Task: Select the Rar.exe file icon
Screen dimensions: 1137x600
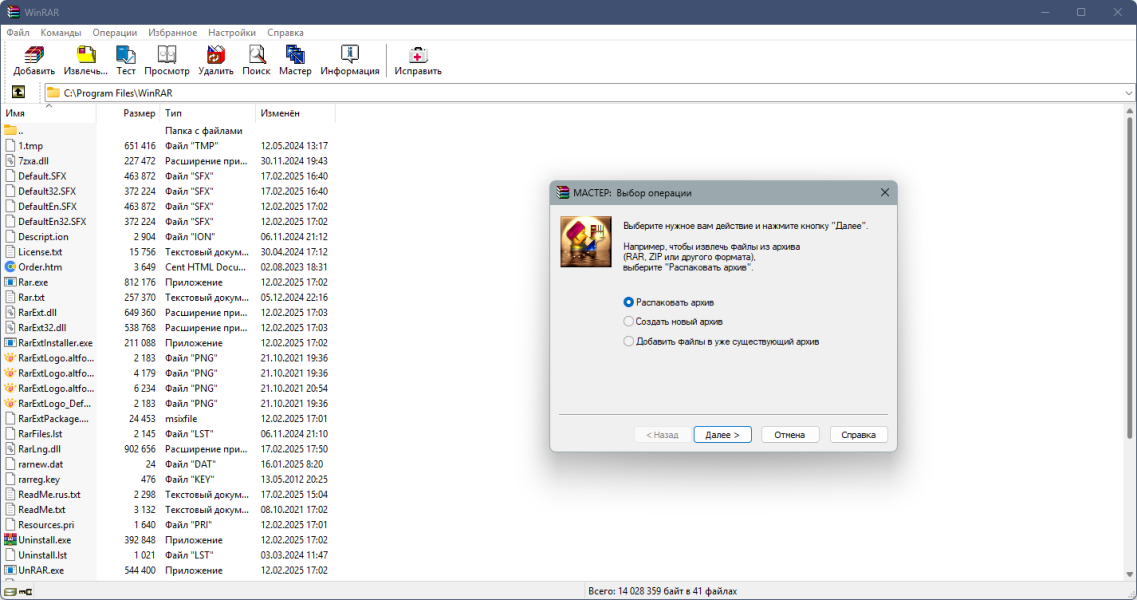Action: 10,282
